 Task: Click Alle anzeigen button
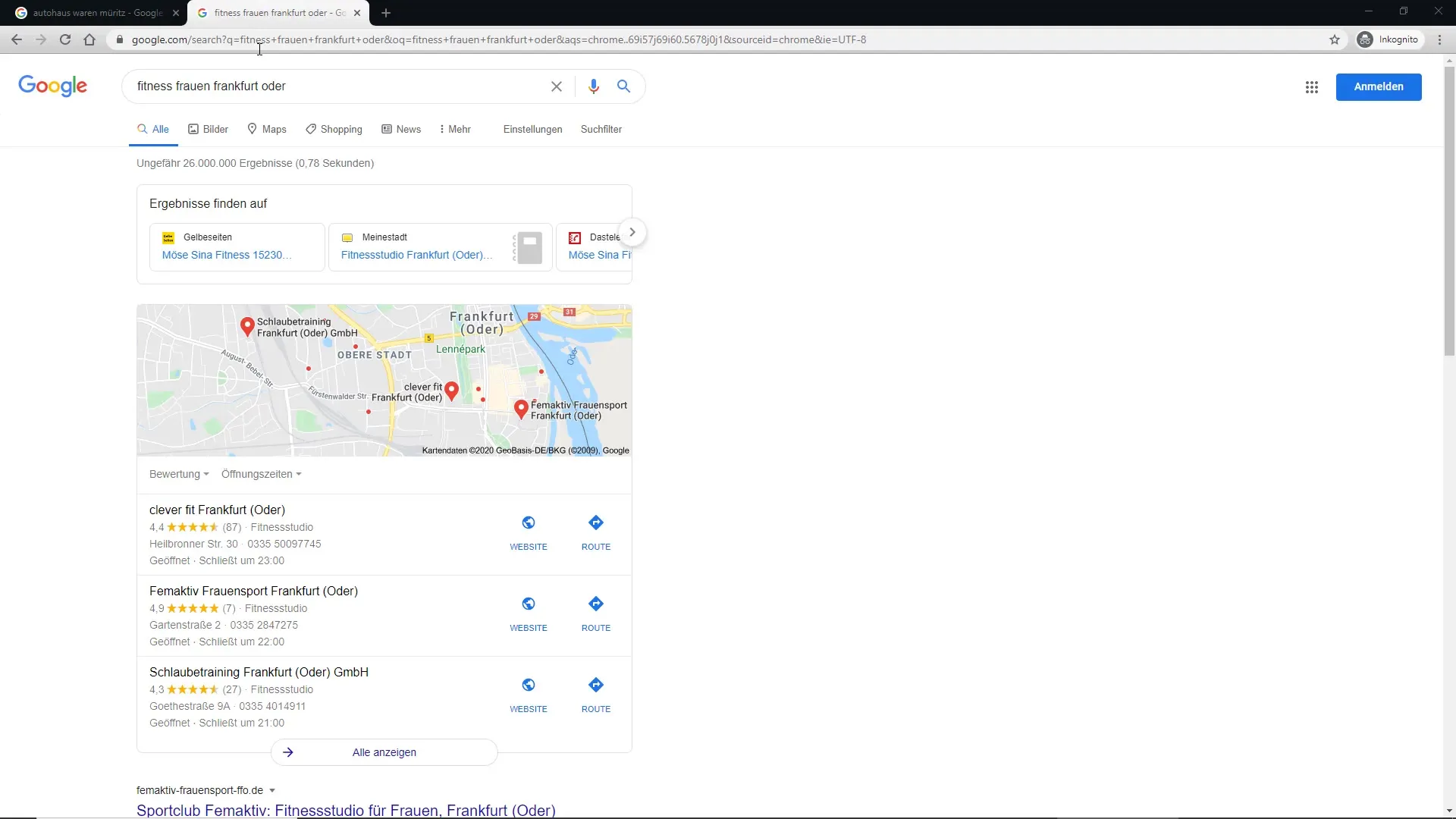(384, 752)
